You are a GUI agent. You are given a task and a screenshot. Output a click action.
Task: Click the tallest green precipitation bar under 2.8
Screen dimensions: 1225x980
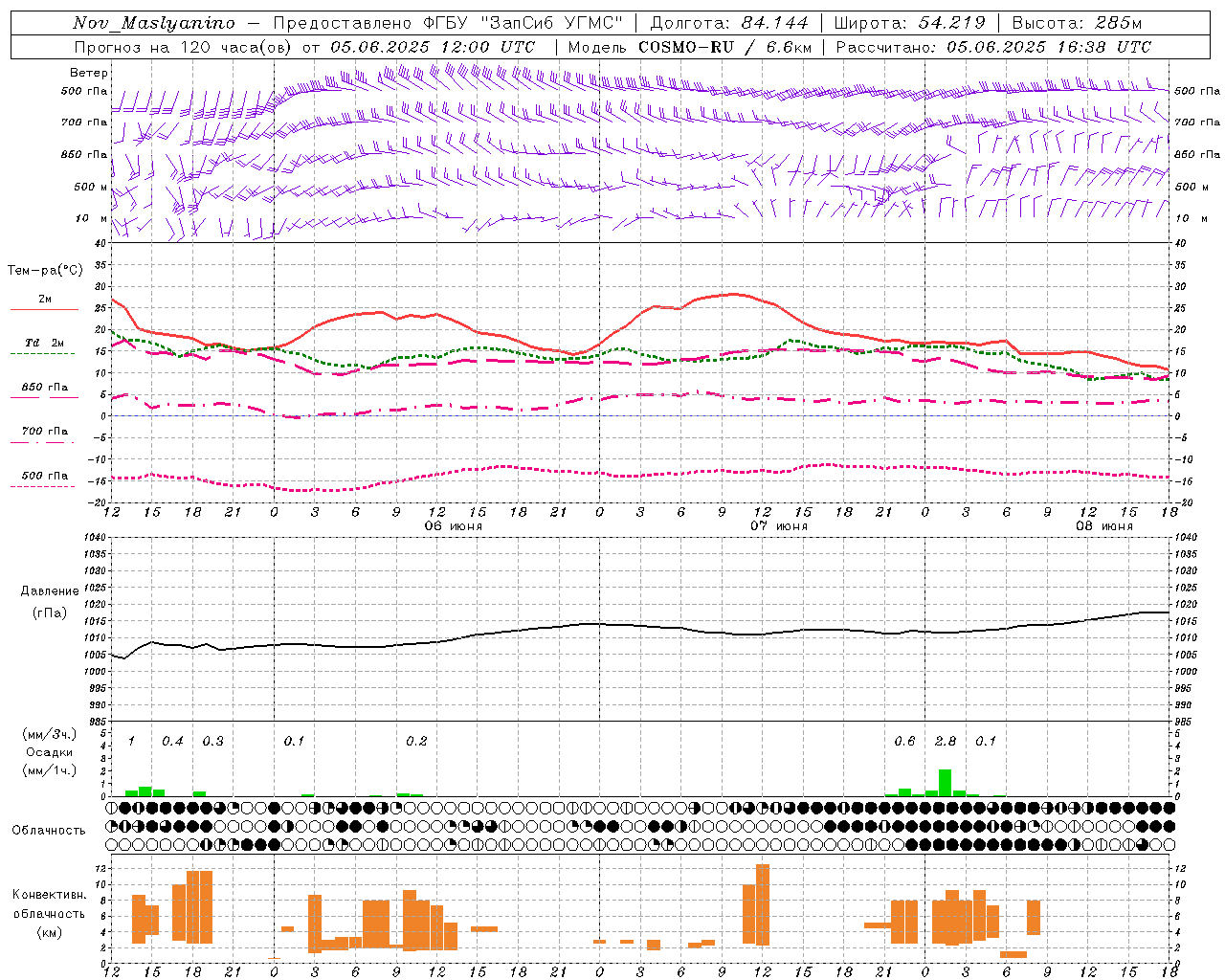click(x=945, y=783)
